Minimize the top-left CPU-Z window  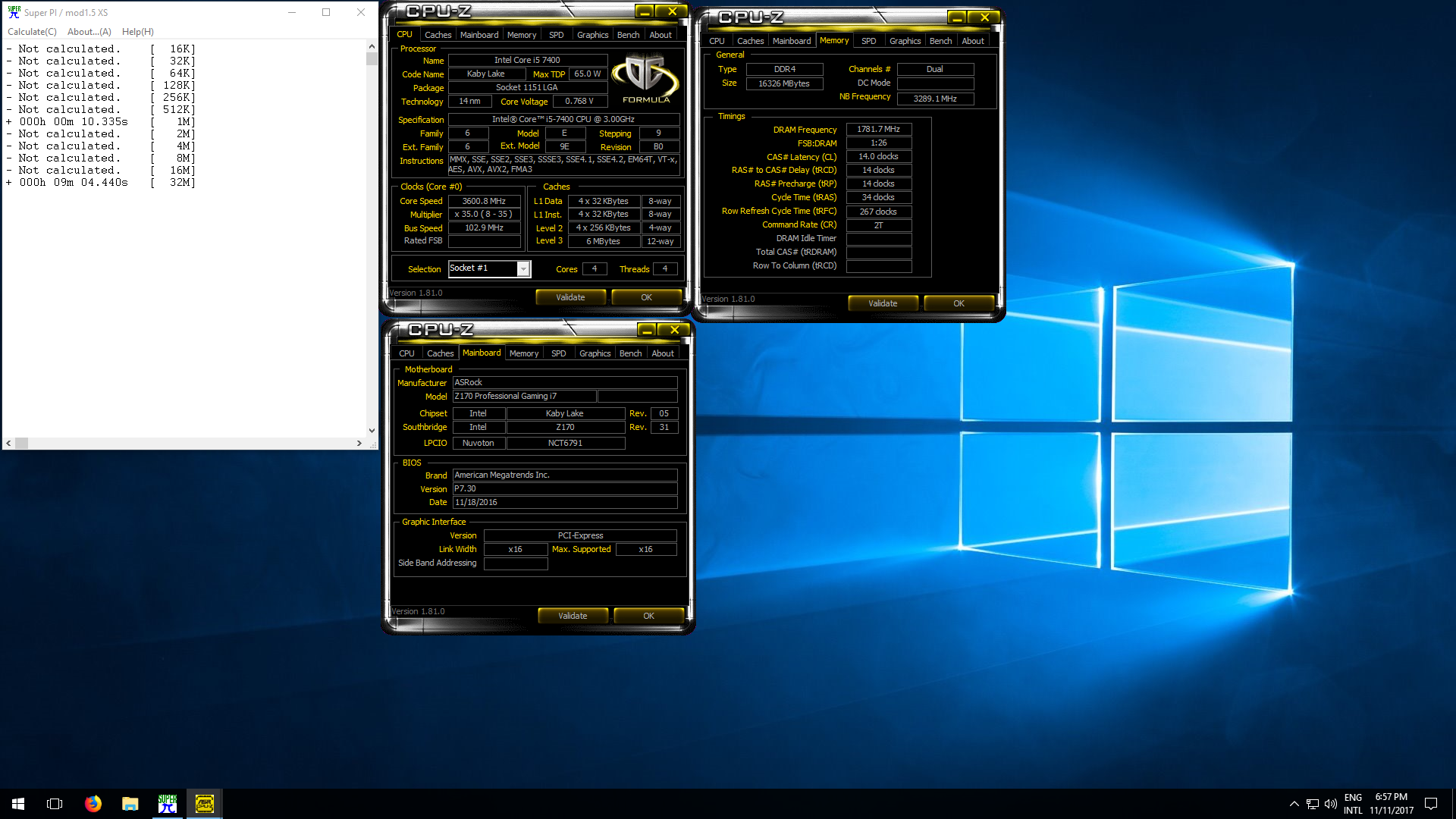644,11
